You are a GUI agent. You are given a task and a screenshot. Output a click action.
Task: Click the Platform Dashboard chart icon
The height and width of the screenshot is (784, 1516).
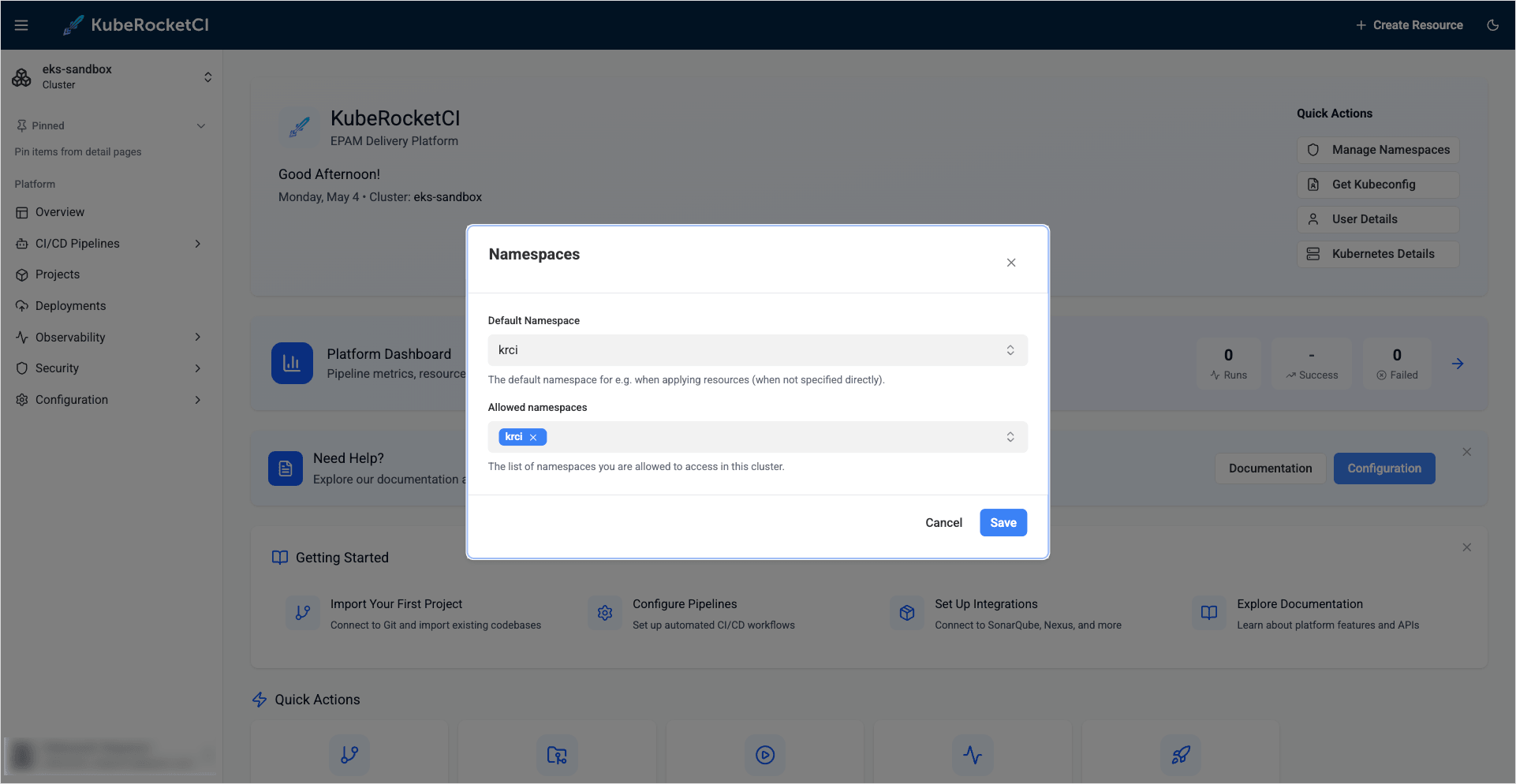[x=292, y=364]
